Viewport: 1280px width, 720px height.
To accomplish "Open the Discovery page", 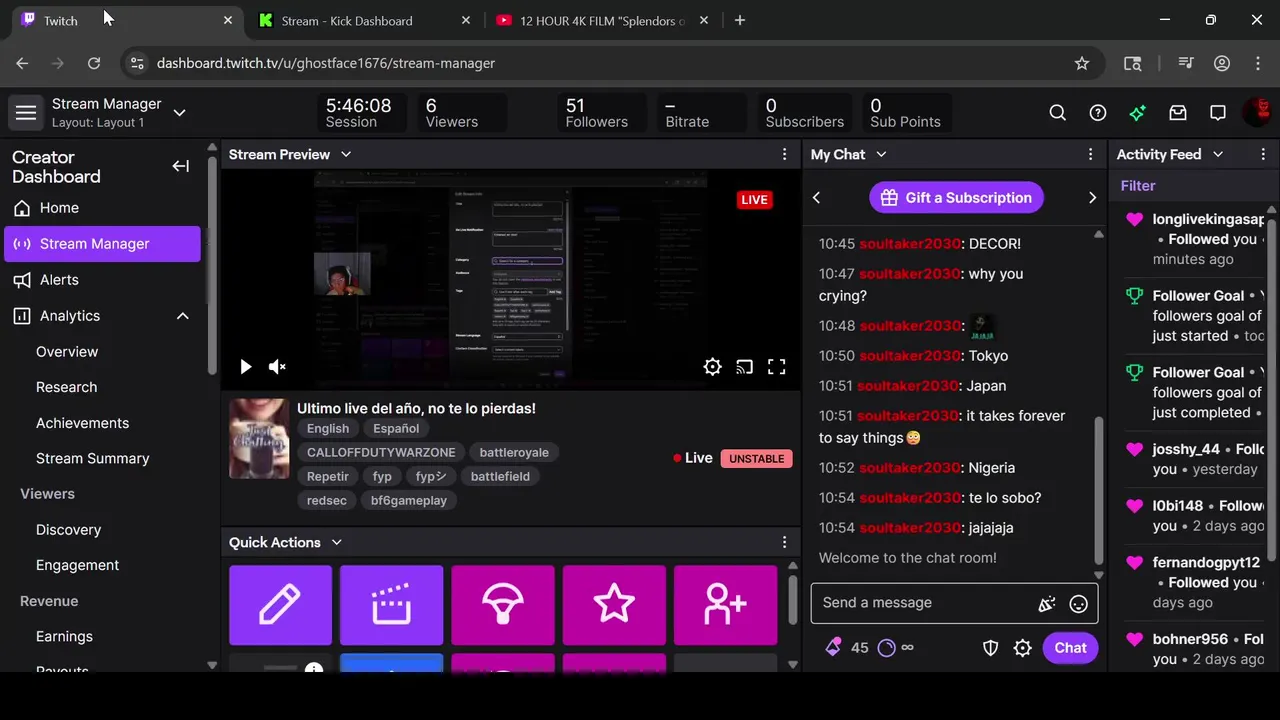I will pyautogui.click(x=68, y=530).
